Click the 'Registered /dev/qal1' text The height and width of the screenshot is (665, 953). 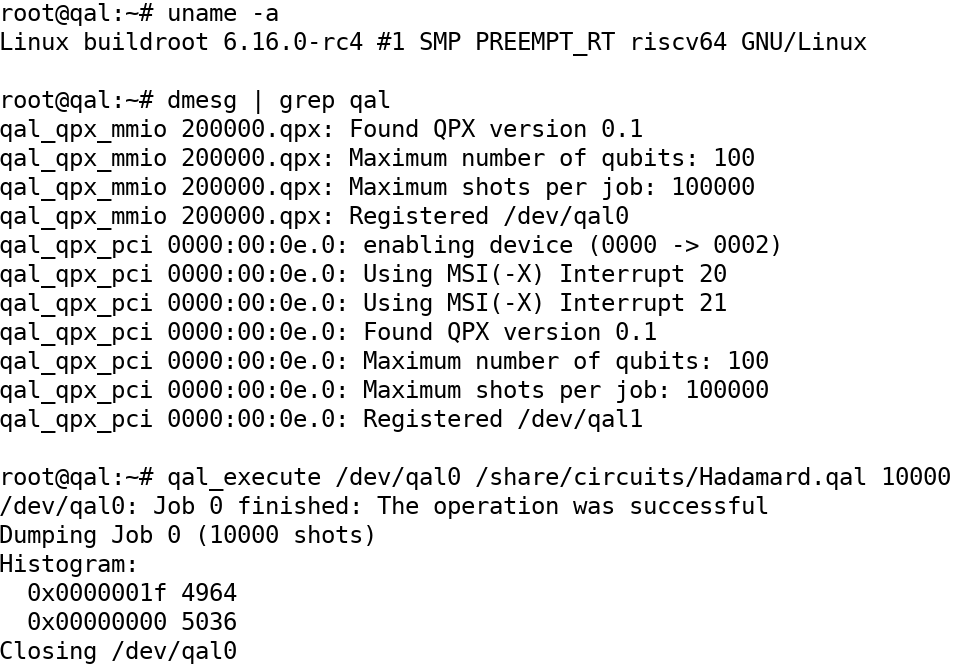[x=503, y=419]
